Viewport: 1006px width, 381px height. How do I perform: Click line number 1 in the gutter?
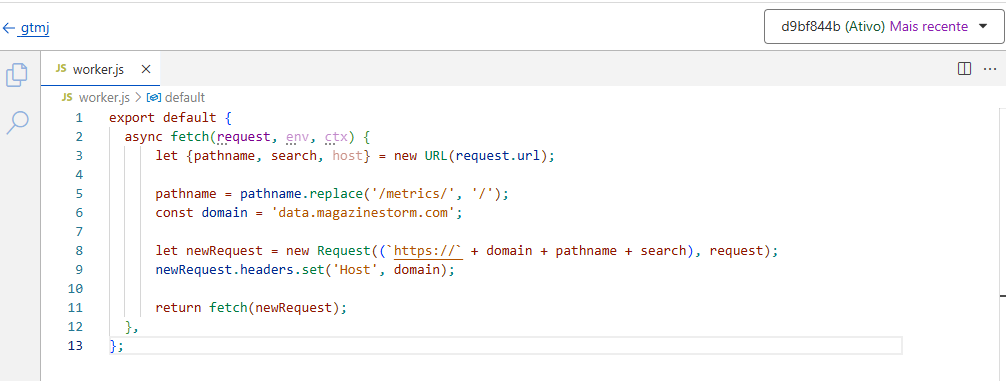pos(79,118)
